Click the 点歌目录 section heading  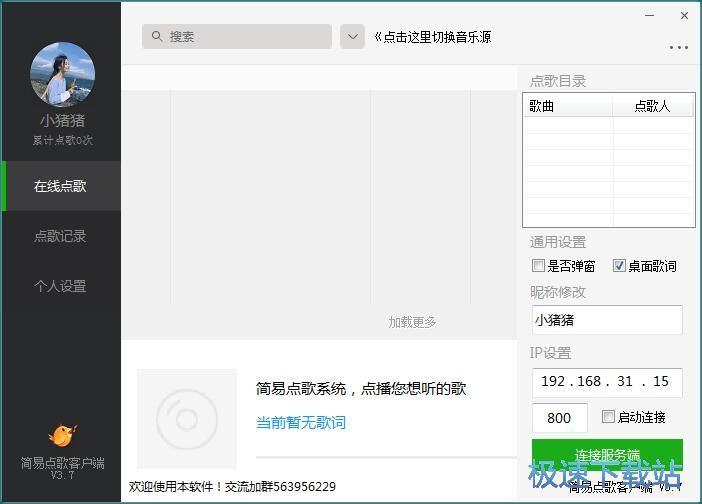[558, 81]
